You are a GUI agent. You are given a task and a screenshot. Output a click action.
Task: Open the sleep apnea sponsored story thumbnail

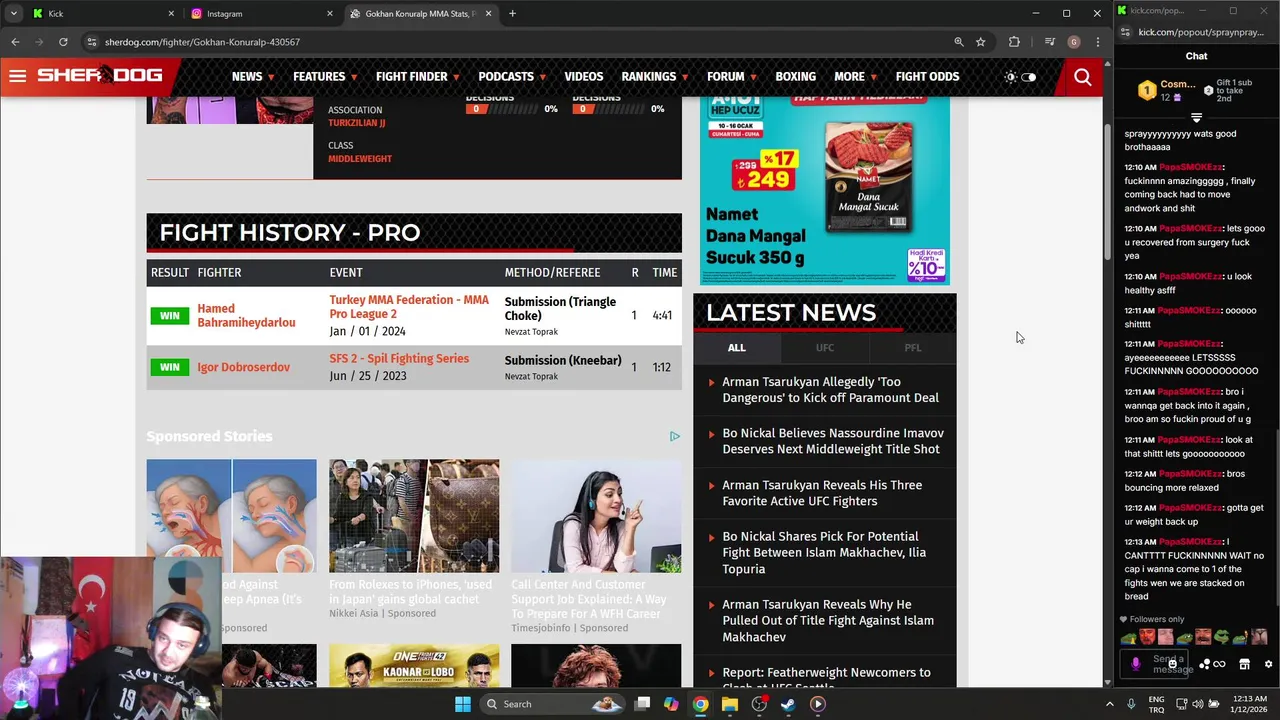(231, 515)
